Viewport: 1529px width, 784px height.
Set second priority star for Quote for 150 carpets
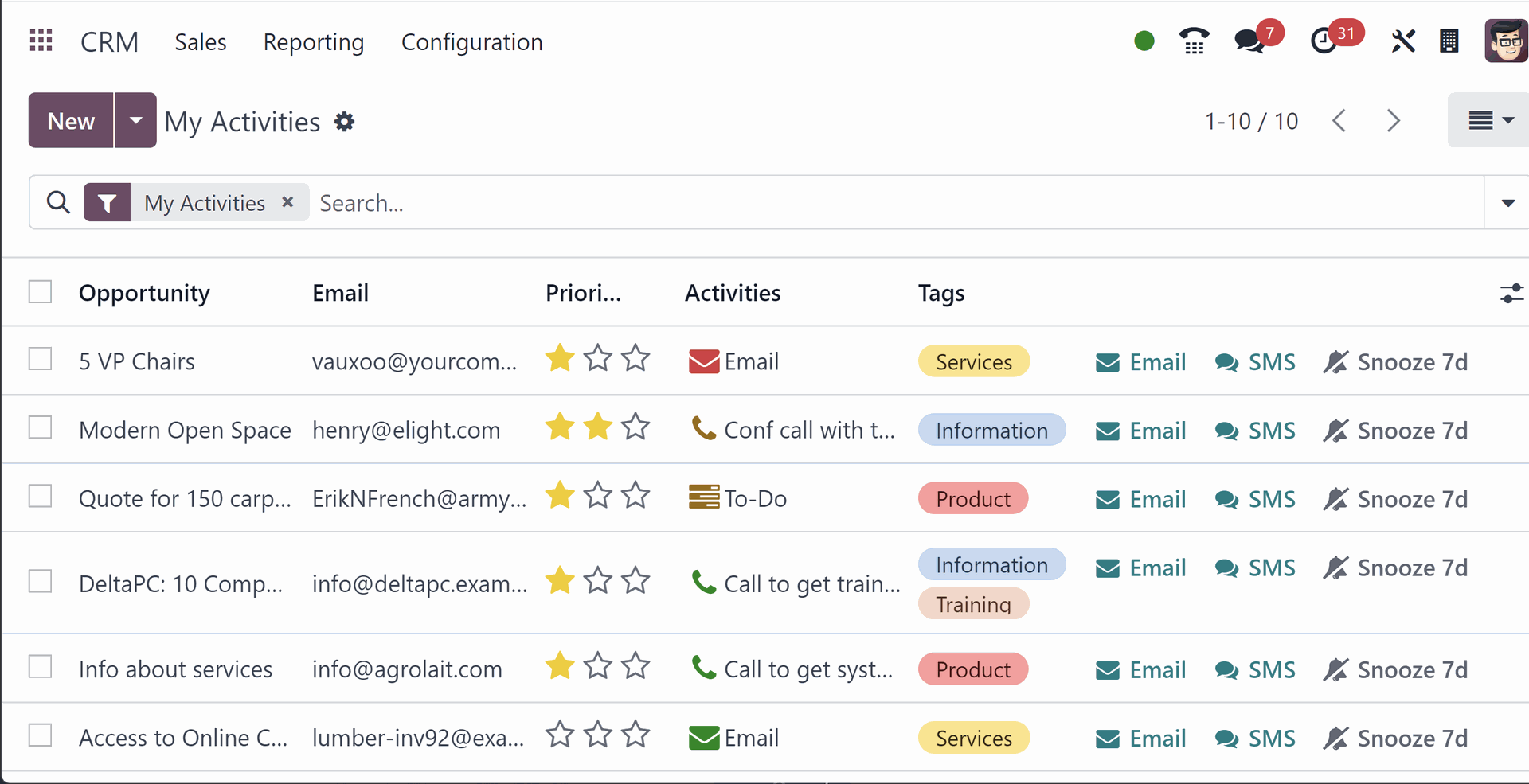point(598,495)
